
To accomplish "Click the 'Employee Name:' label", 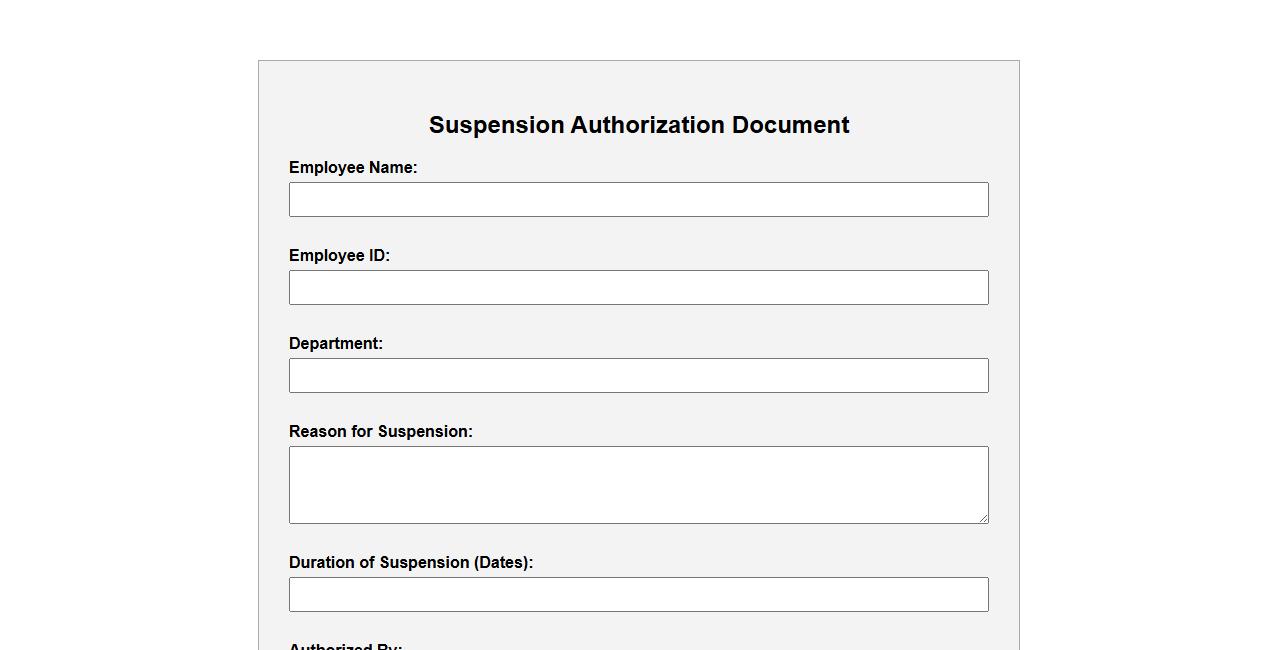I will (x=353, y=168).
